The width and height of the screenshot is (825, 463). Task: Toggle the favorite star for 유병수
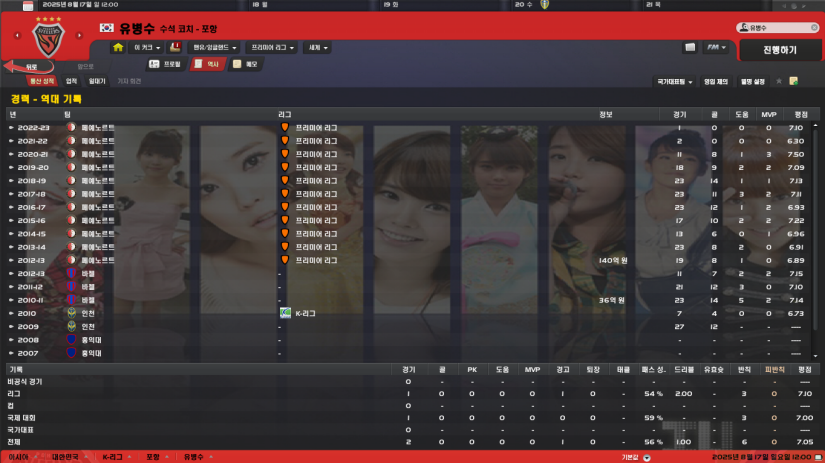(779, 81)
